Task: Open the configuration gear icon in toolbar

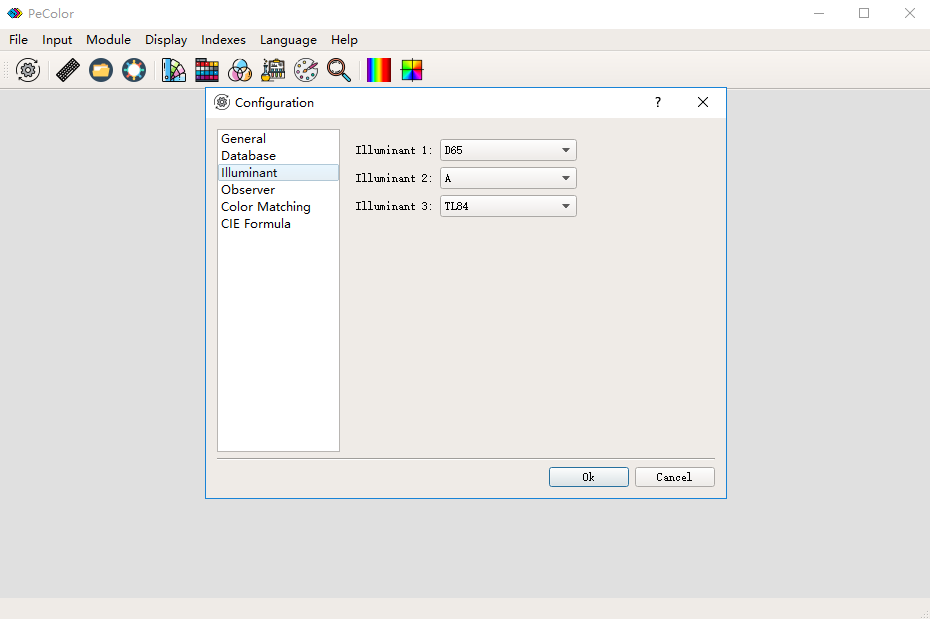Action: tap(28, 70)
